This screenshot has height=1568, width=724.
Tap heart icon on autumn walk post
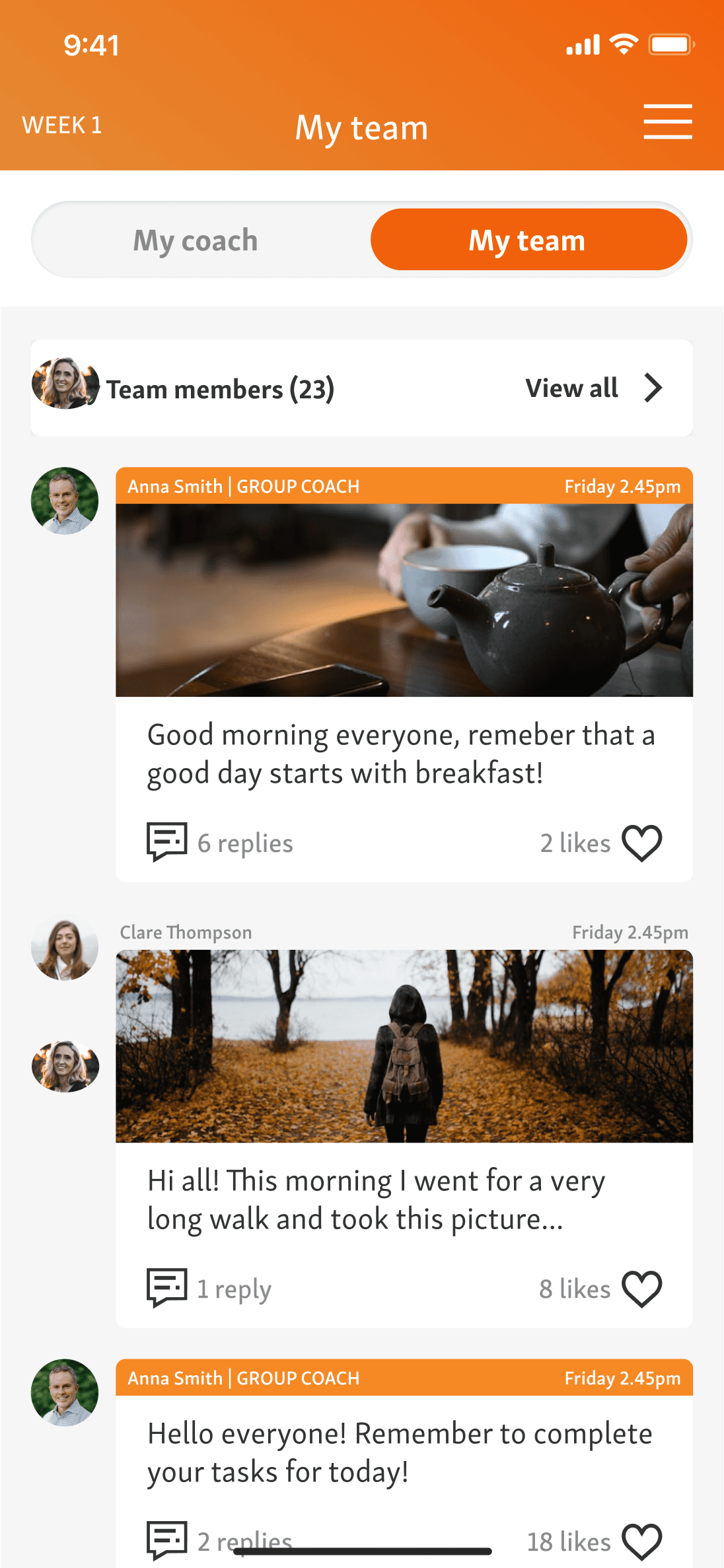pyautogui.click(x=642, y=1289)
